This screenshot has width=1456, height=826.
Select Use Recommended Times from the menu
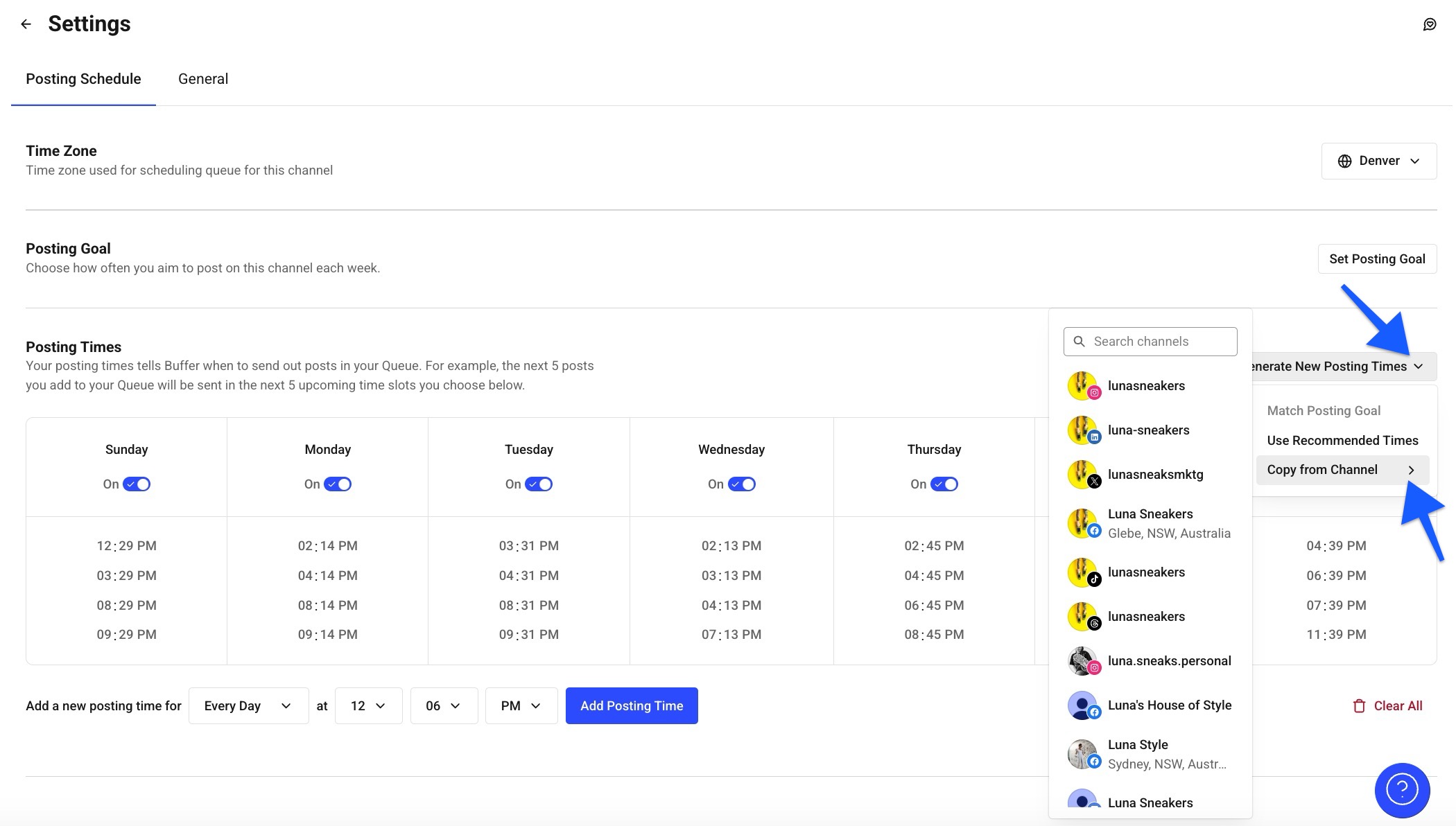click(x=1342, y=440)
